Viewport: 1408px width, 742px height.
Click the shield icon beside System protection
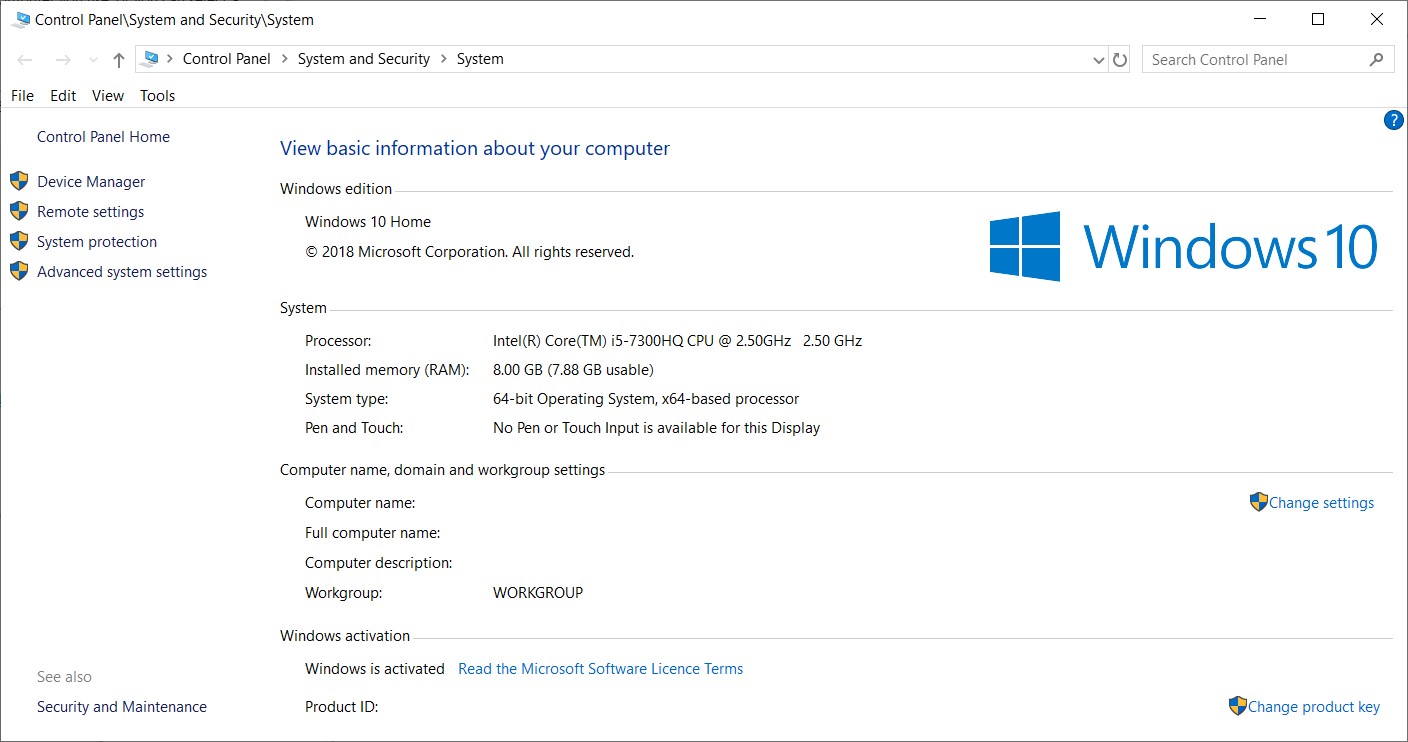(19, 241)
